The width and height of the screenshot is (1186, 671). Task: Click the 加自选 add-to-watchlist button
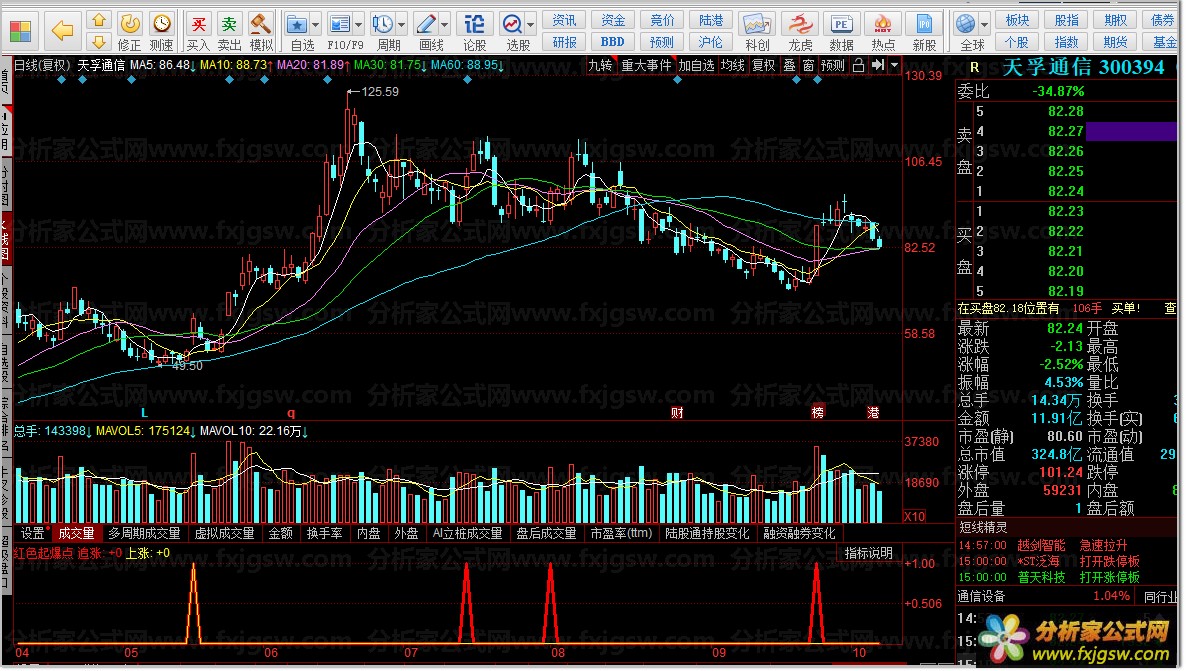click(696, 66)
